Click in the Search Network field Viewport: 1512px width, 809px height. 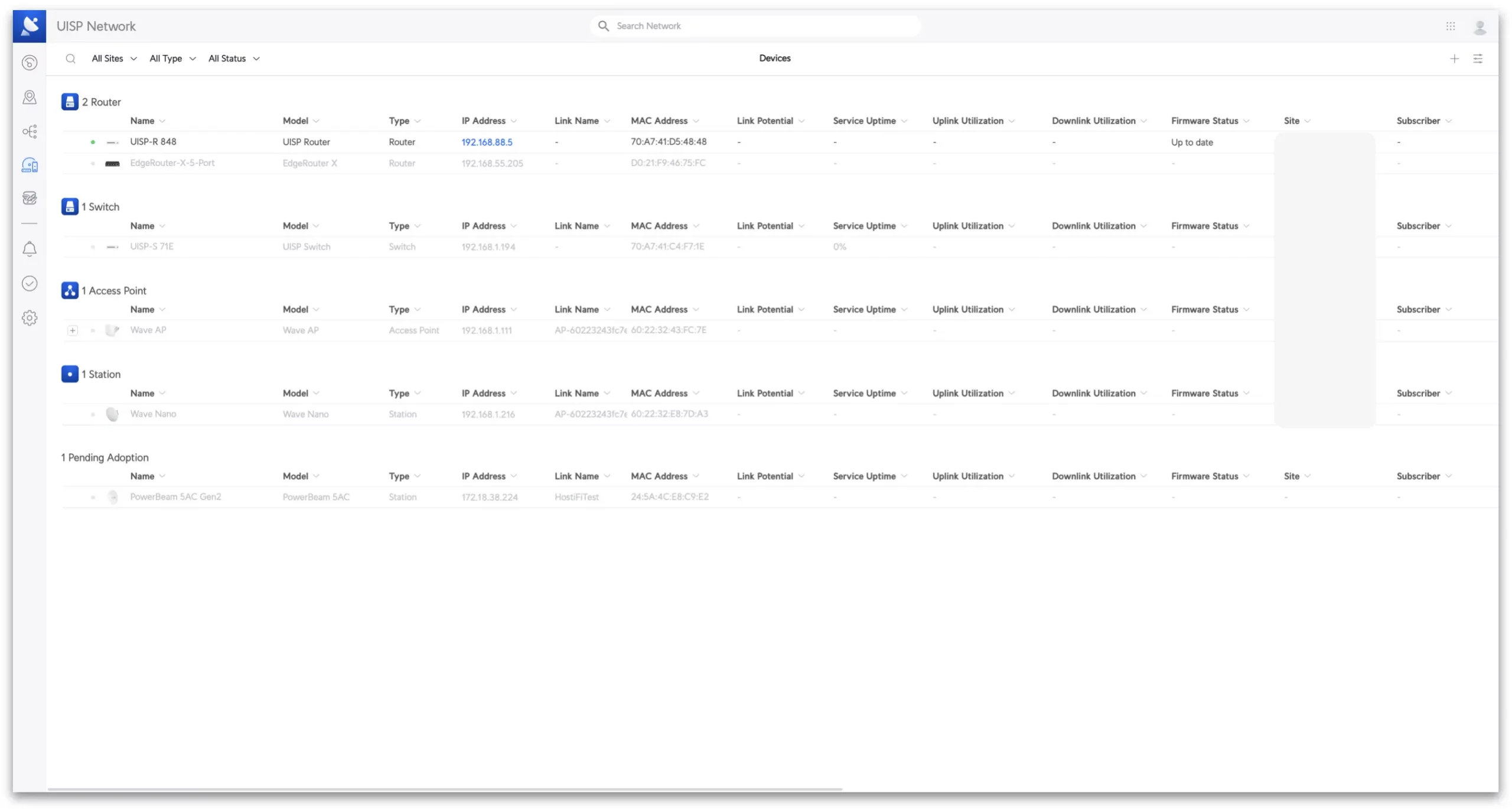click(x=755, y=26)
